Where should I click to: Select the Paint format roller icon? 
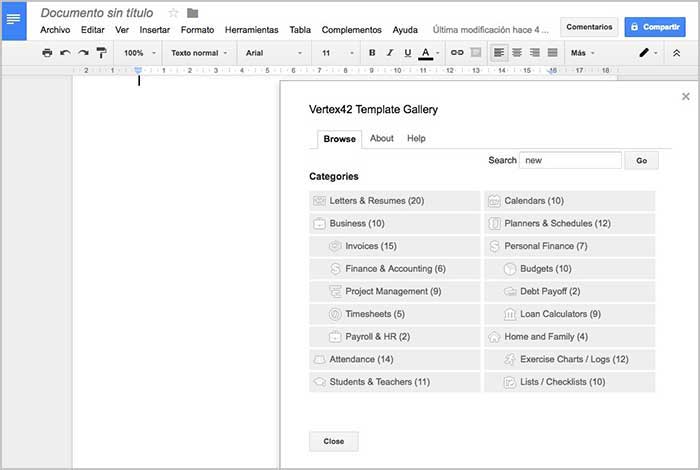(x=101, y=53)
